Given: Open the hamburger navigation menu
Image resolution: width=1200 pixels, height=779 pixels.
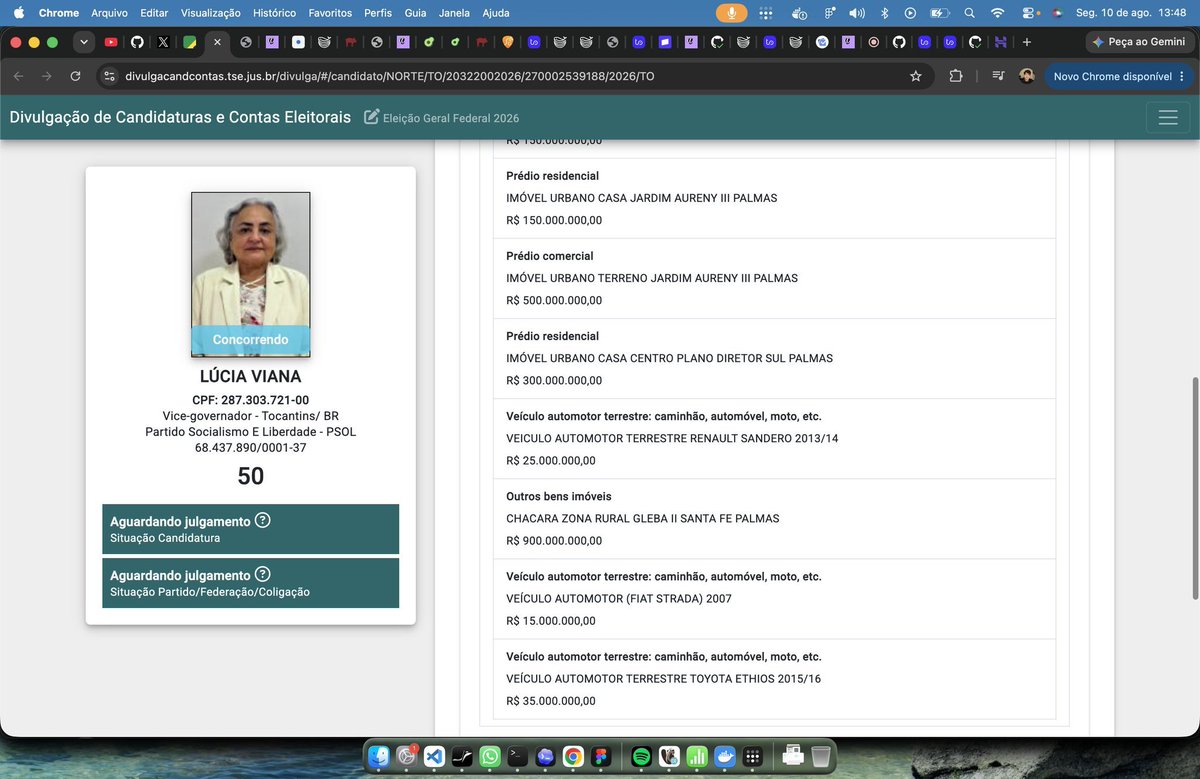Looking at the screenshot, I should coord(1167,117).
